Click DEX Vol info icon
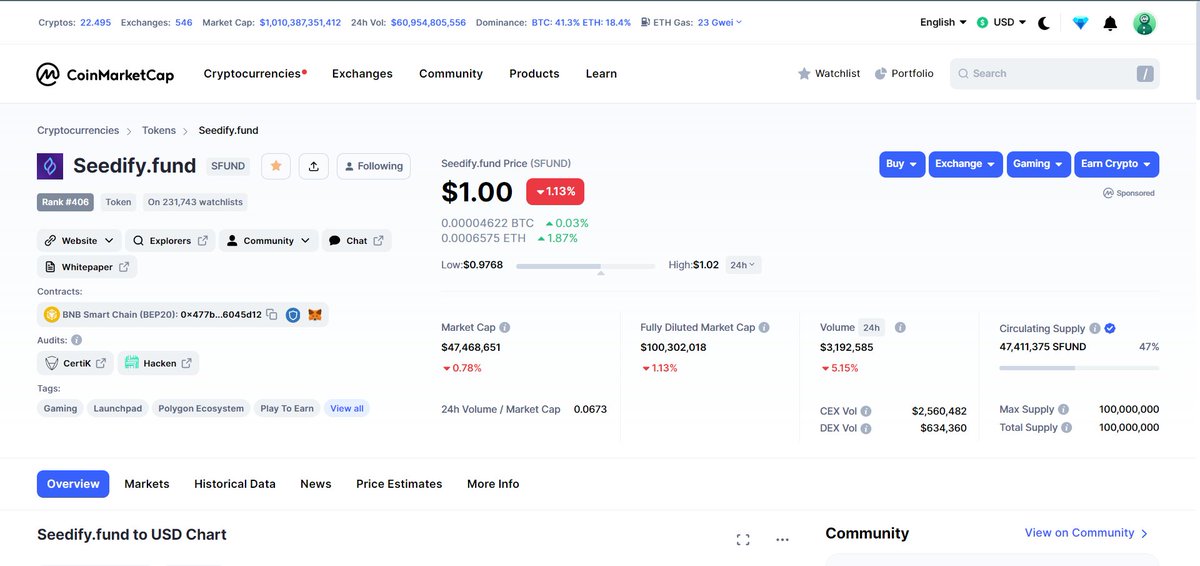1200x566 pixels. (866, 428)
